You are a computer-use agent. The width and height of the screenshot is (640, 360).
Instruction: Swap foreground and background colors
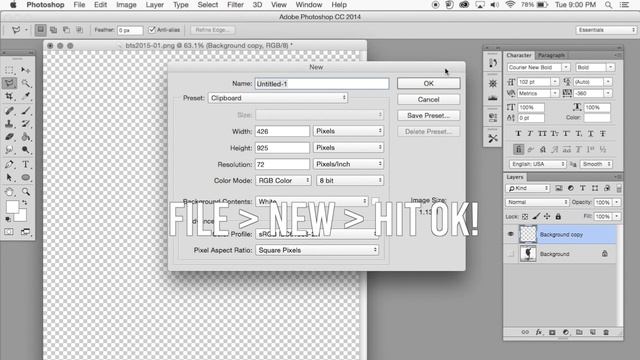pyautogui.click(x=24, y=202)
